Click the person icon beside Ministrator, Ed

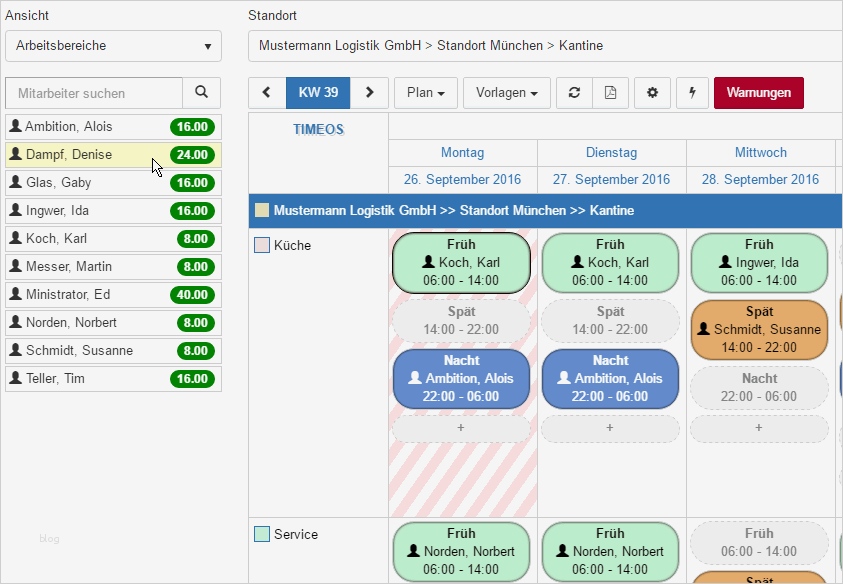[16, 294]
